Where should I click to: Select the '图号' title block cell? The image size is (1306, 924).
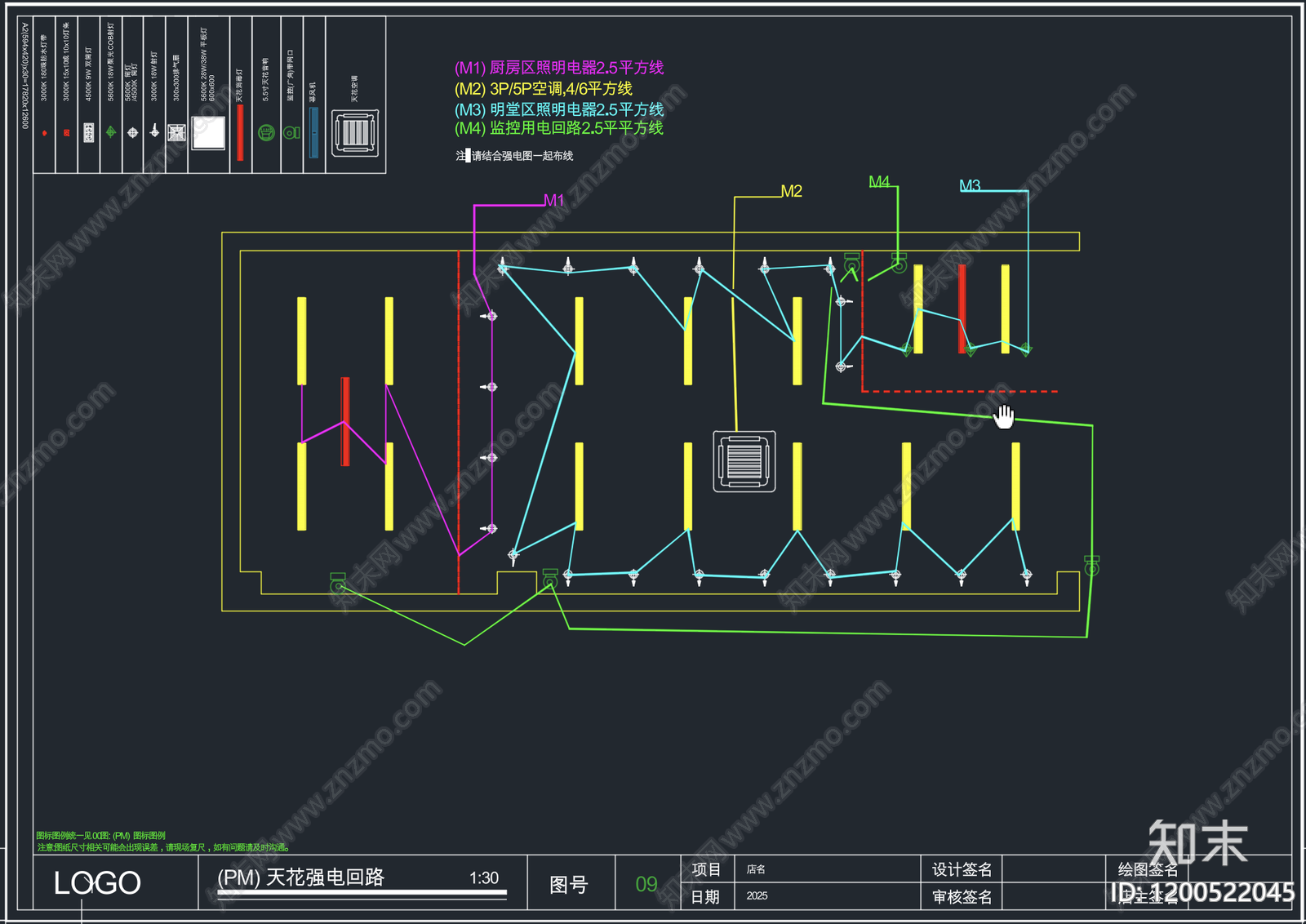[x=569, y=885]
